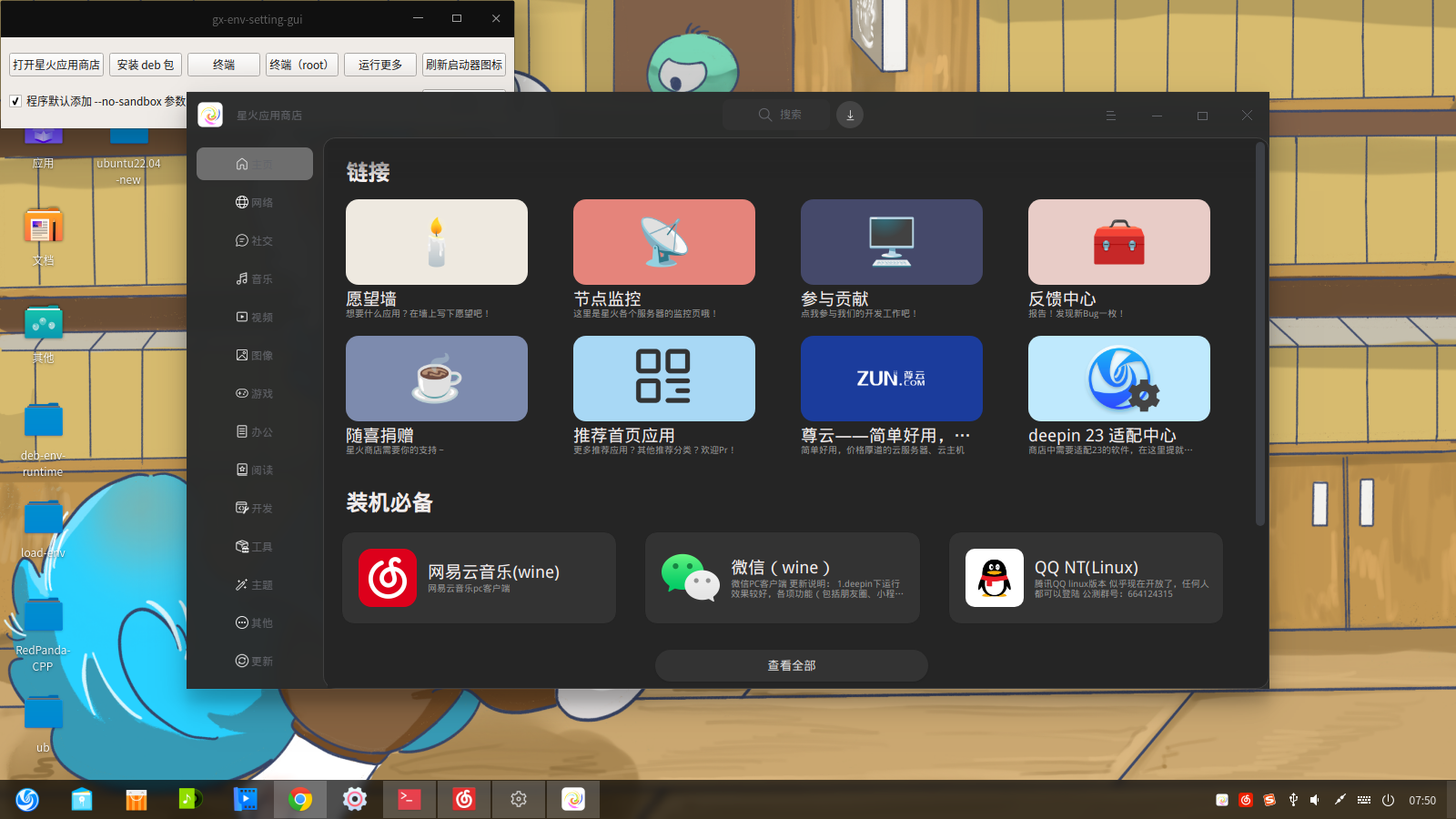Click the power icon in the system tray
1456x819 pixels.
1388,800
